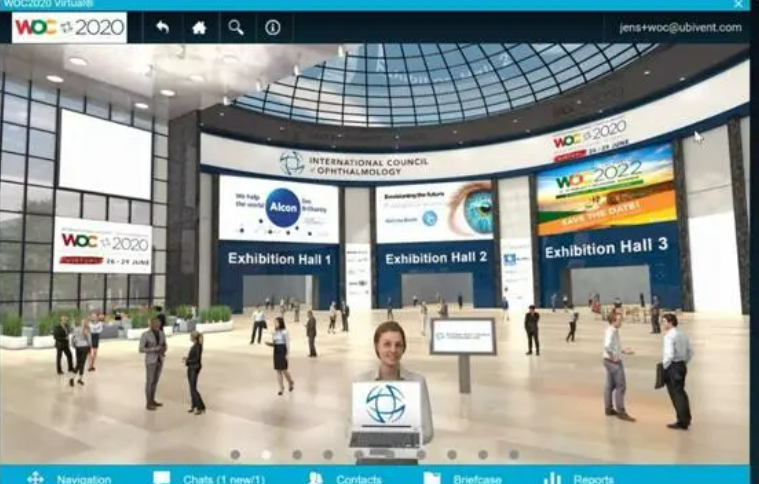The width and height of the screenshot is (759, 484).
Task: Click the back arrow icon
Action: [162, 27]
